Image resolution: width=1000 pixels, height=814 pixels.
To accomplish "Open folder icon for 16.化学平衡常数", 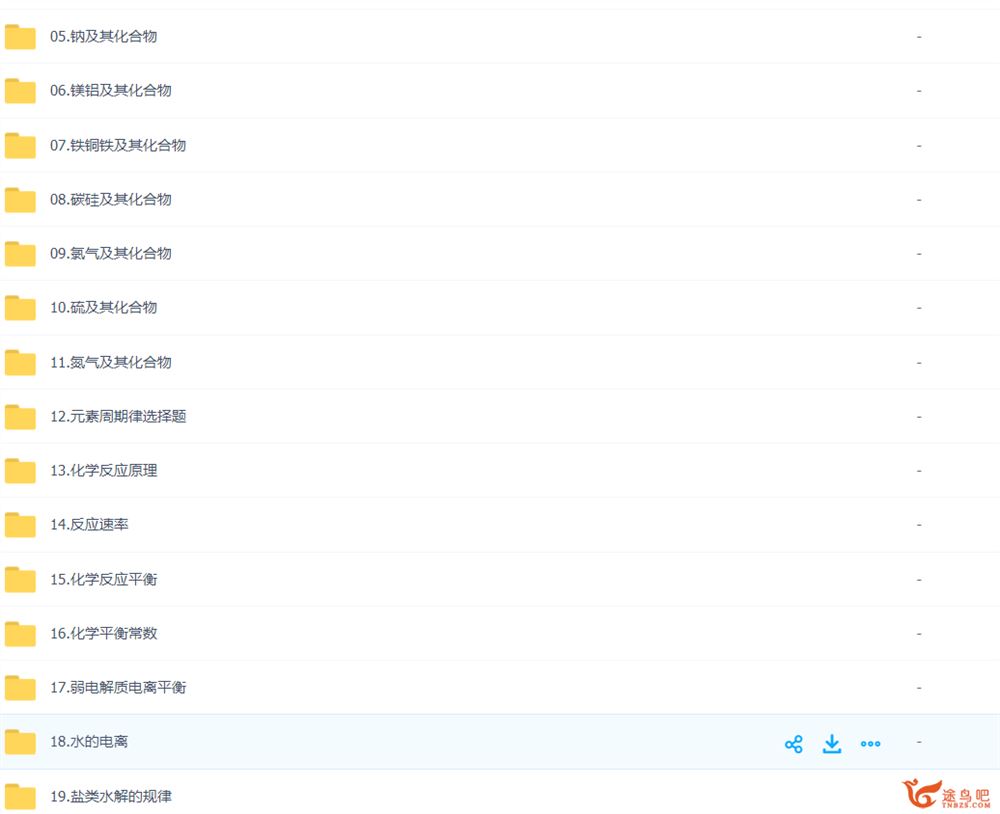I will [20, 633].
